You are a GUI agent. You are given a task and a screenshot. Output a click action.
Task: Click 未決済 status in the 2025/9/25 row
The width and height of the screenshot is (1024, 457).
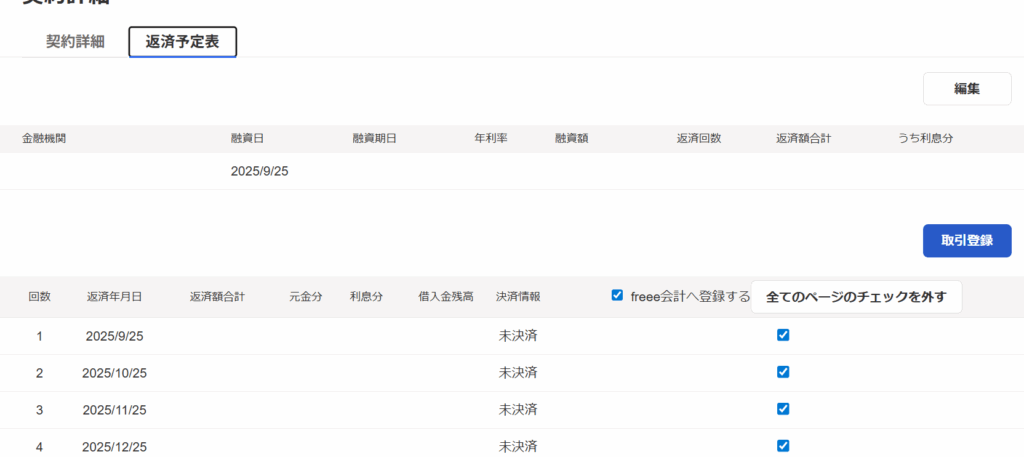coord(518,336)
